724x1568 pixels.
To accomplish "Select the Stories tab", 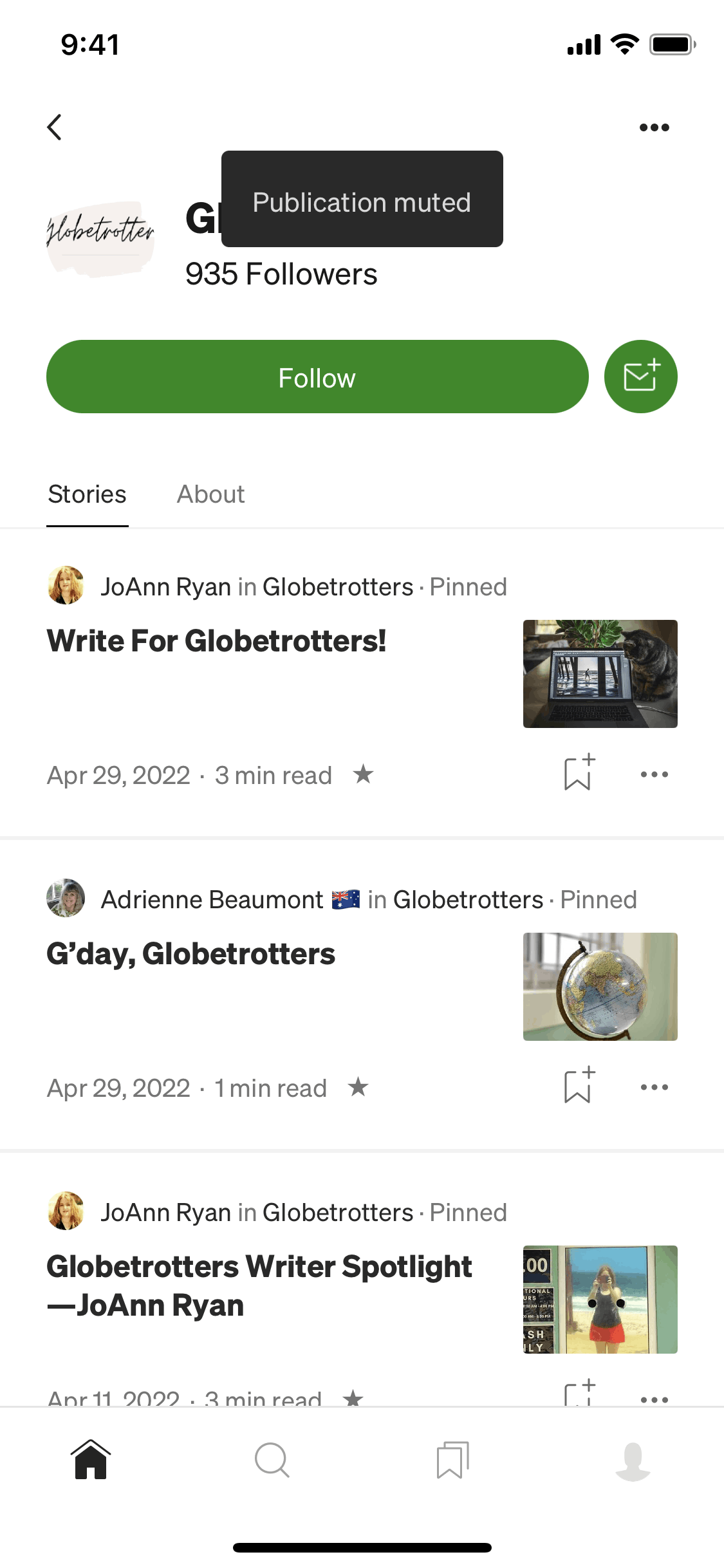I will tap(88, 494).
